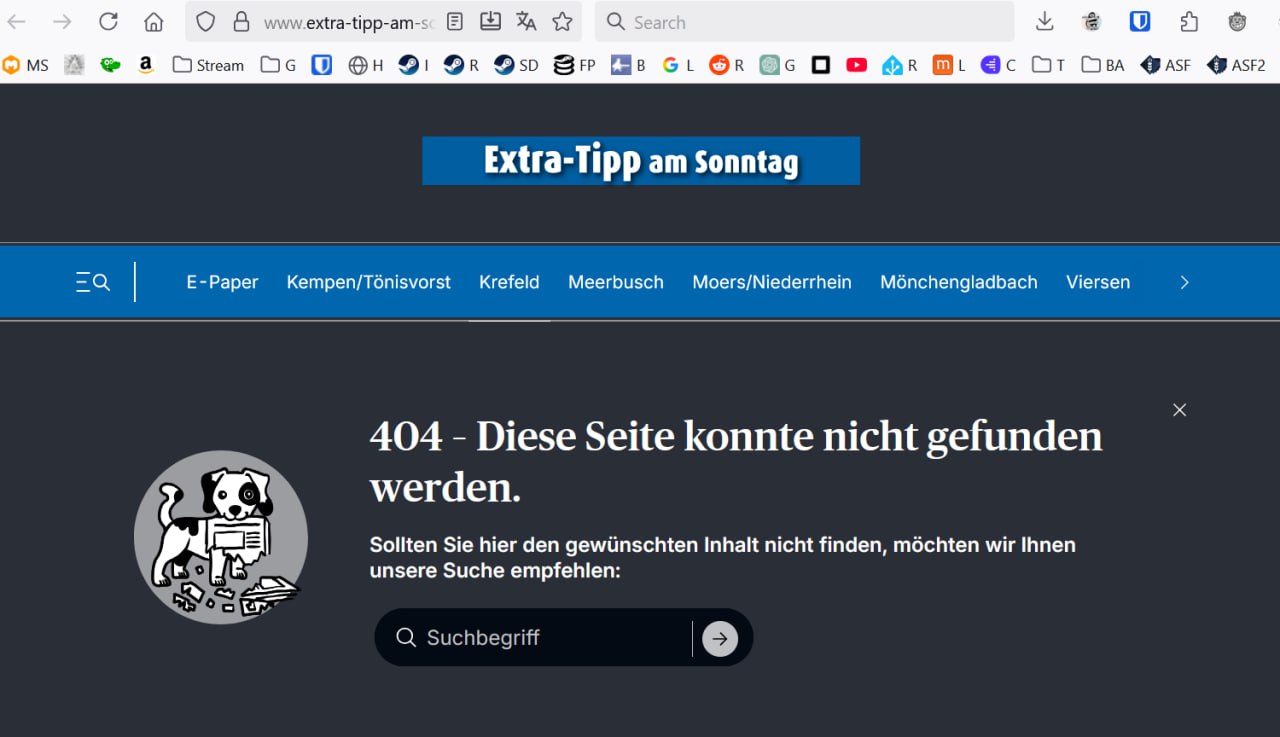The width and height of the screenshot is (1280, 737).
Task: Expand the BA bookmarks folder
Action: point(1103,65)
